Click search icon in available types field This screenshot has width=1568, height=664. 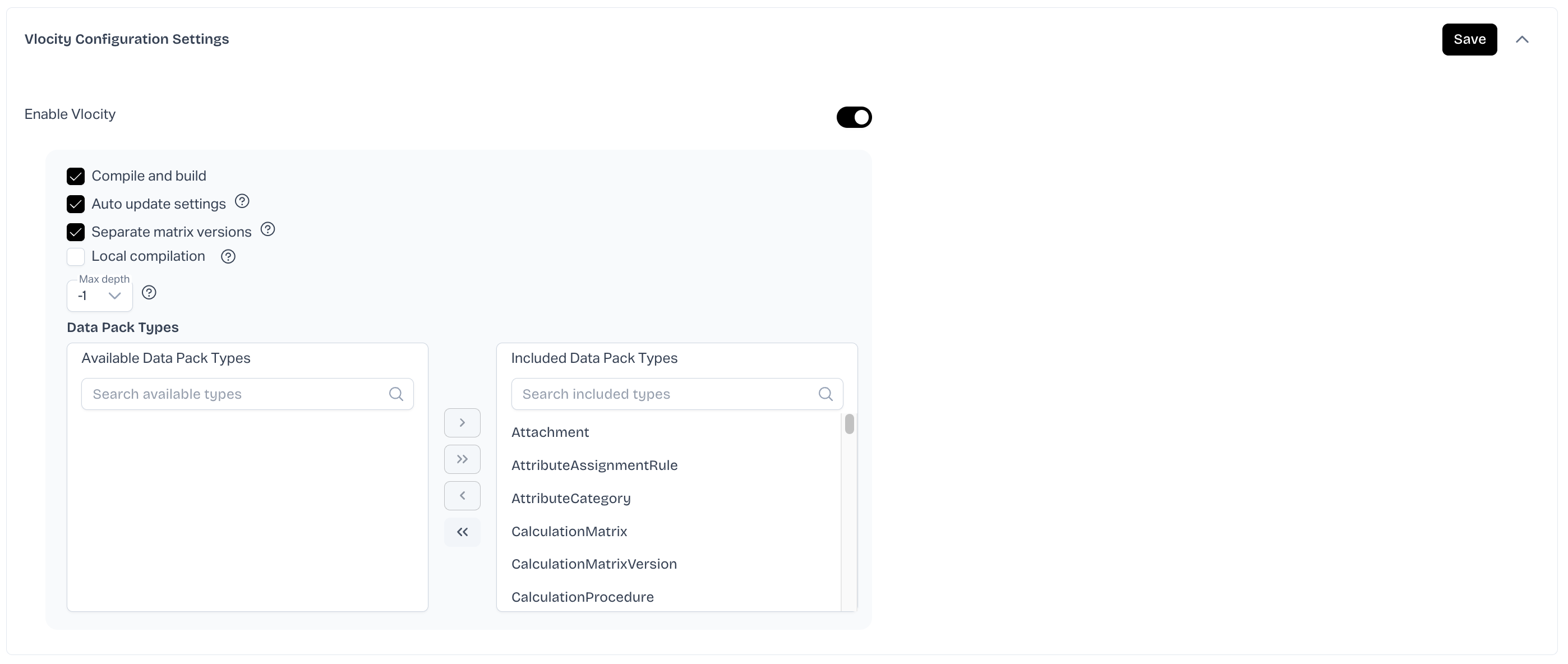[396, 394]
